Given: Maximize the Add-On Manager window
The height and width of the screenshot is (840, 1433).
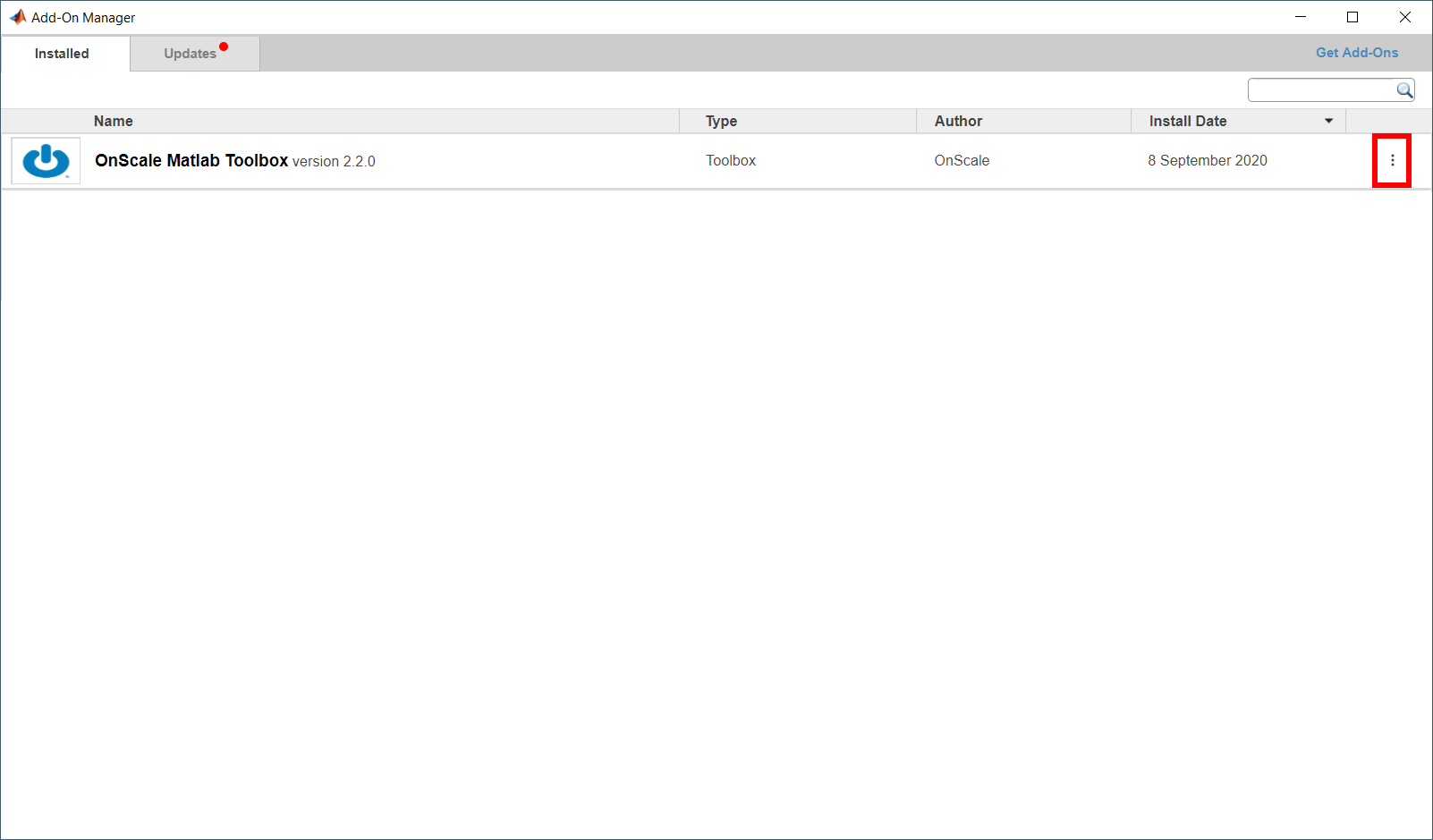Looking at the screenshot, I should pyautogui.click(x=1352, y=17).
